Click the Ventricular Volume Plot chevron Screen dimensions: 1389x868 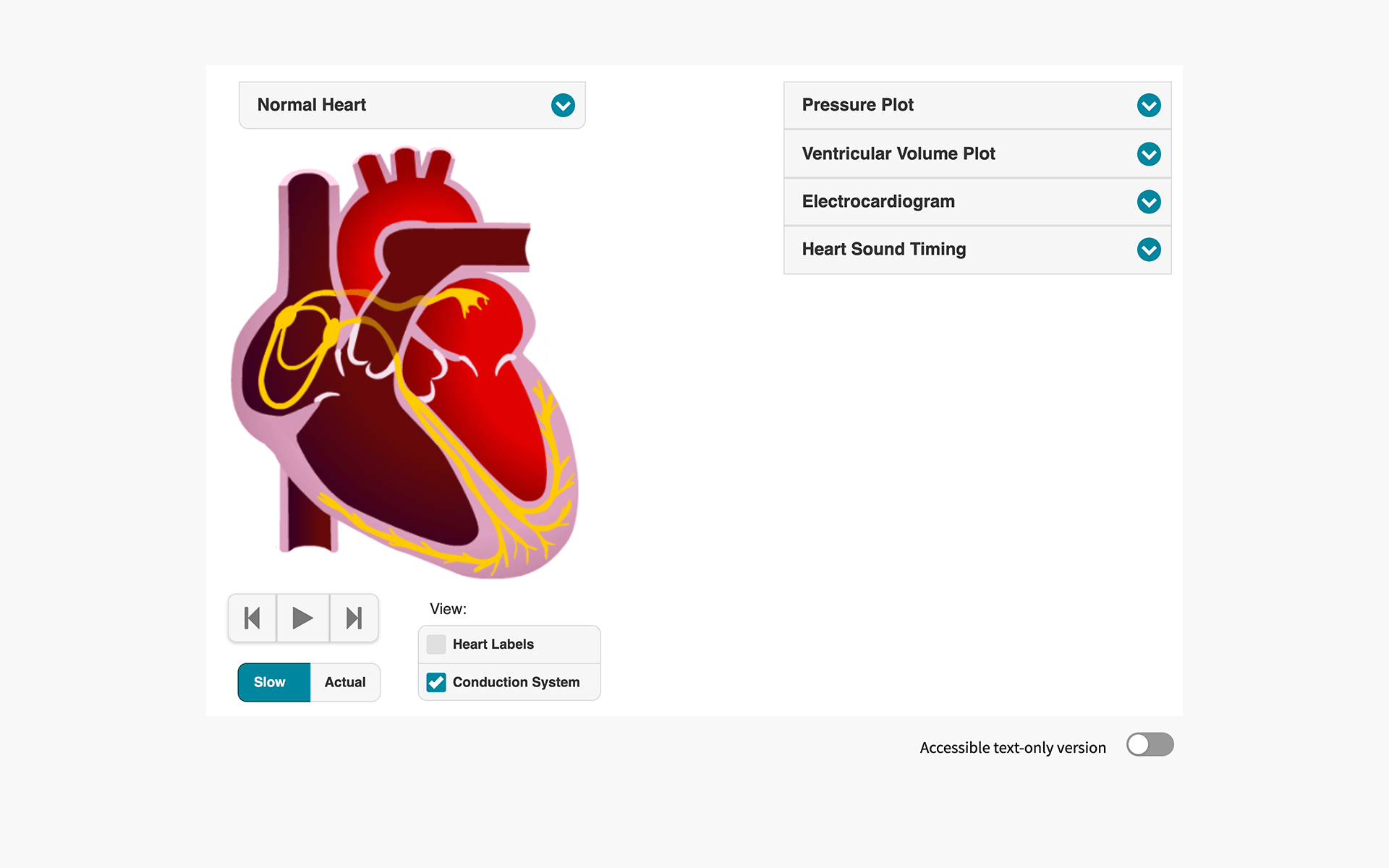(x=1149, y=153)
